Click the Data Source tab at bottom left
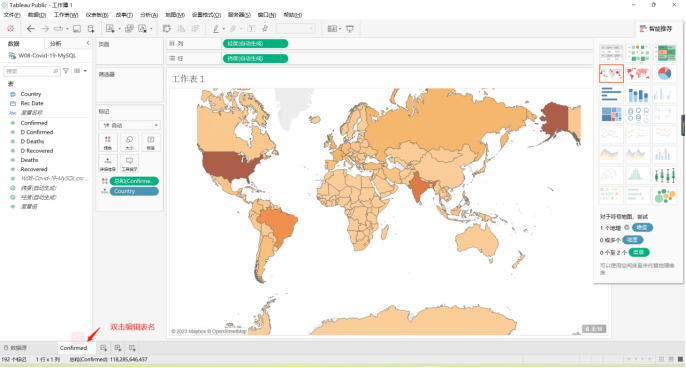Screen dimensions: 686x368 coord(15,348)
